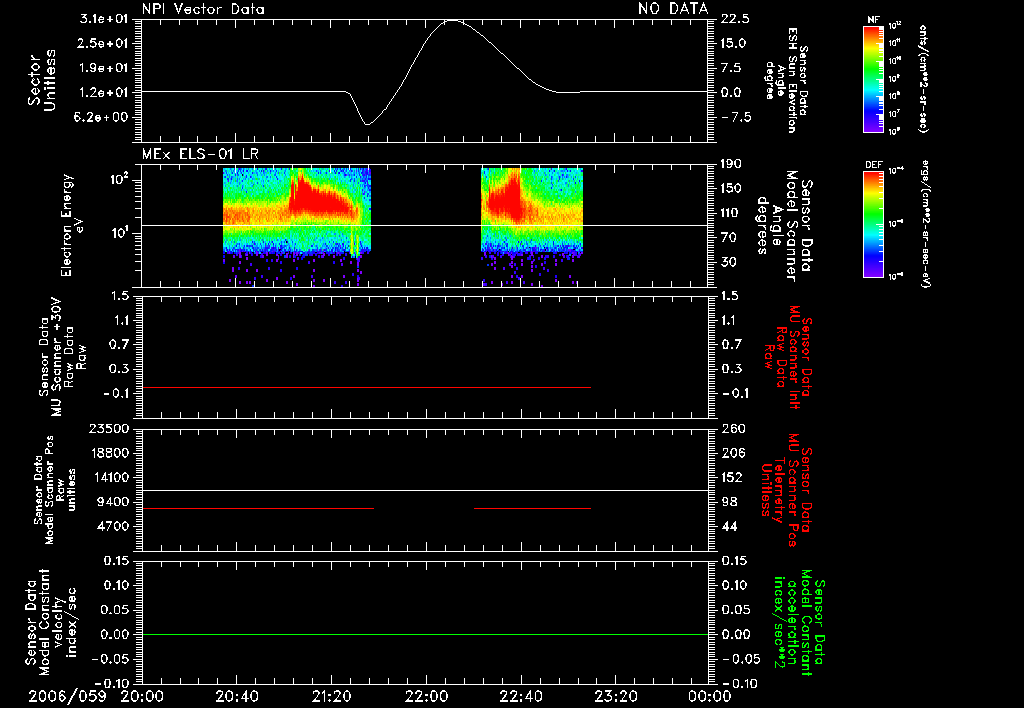Click the '9400' scanner position tick value
The image size is (1024, 708).
click(x=113, y=502)
